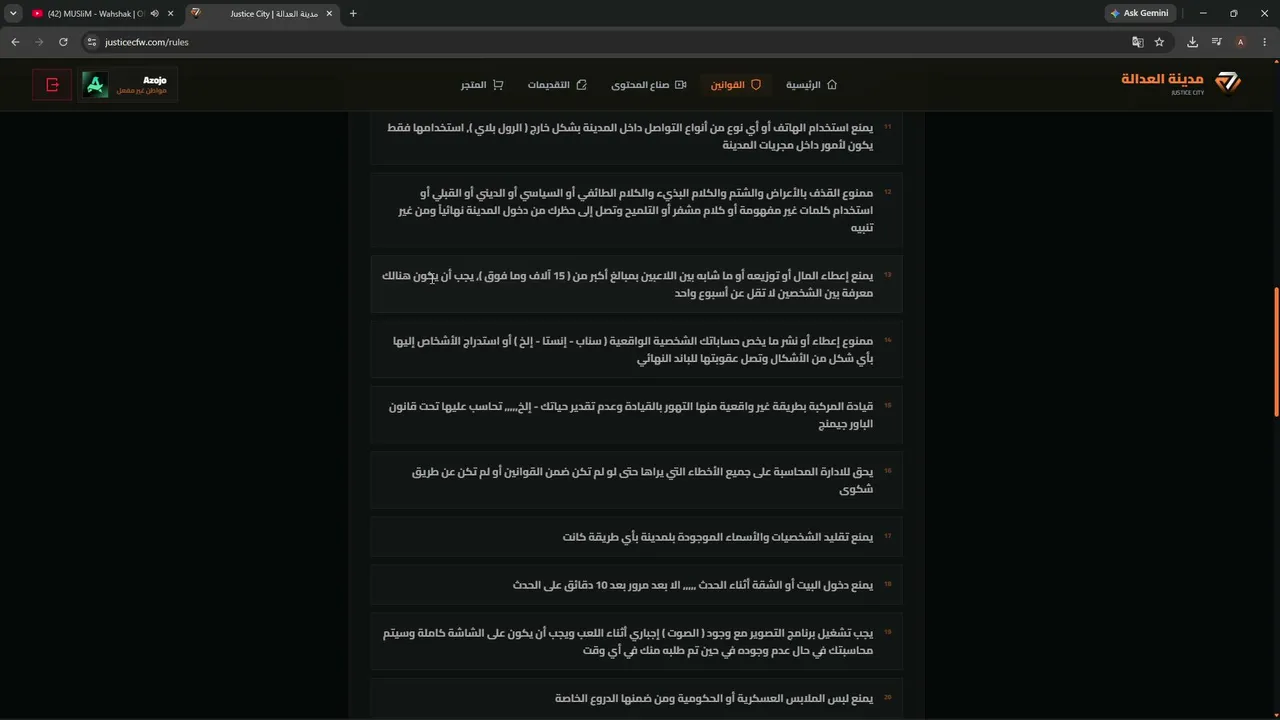Open the Azojo user profile card
The height and width of the screenshot is (720, 1280).
tap(128, 85)
